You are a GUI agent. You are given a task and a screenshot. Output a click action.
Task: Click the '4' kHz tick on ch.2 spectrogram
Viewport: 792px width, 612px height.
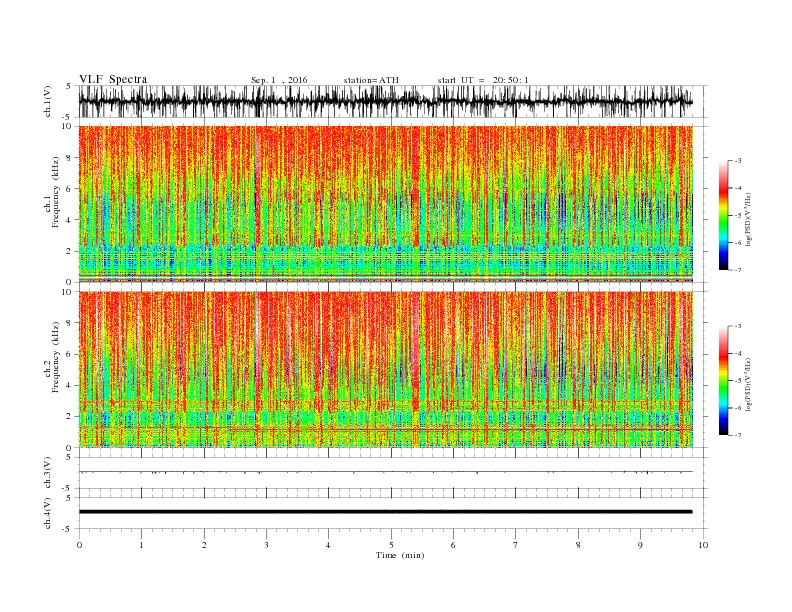pos(70,386)
